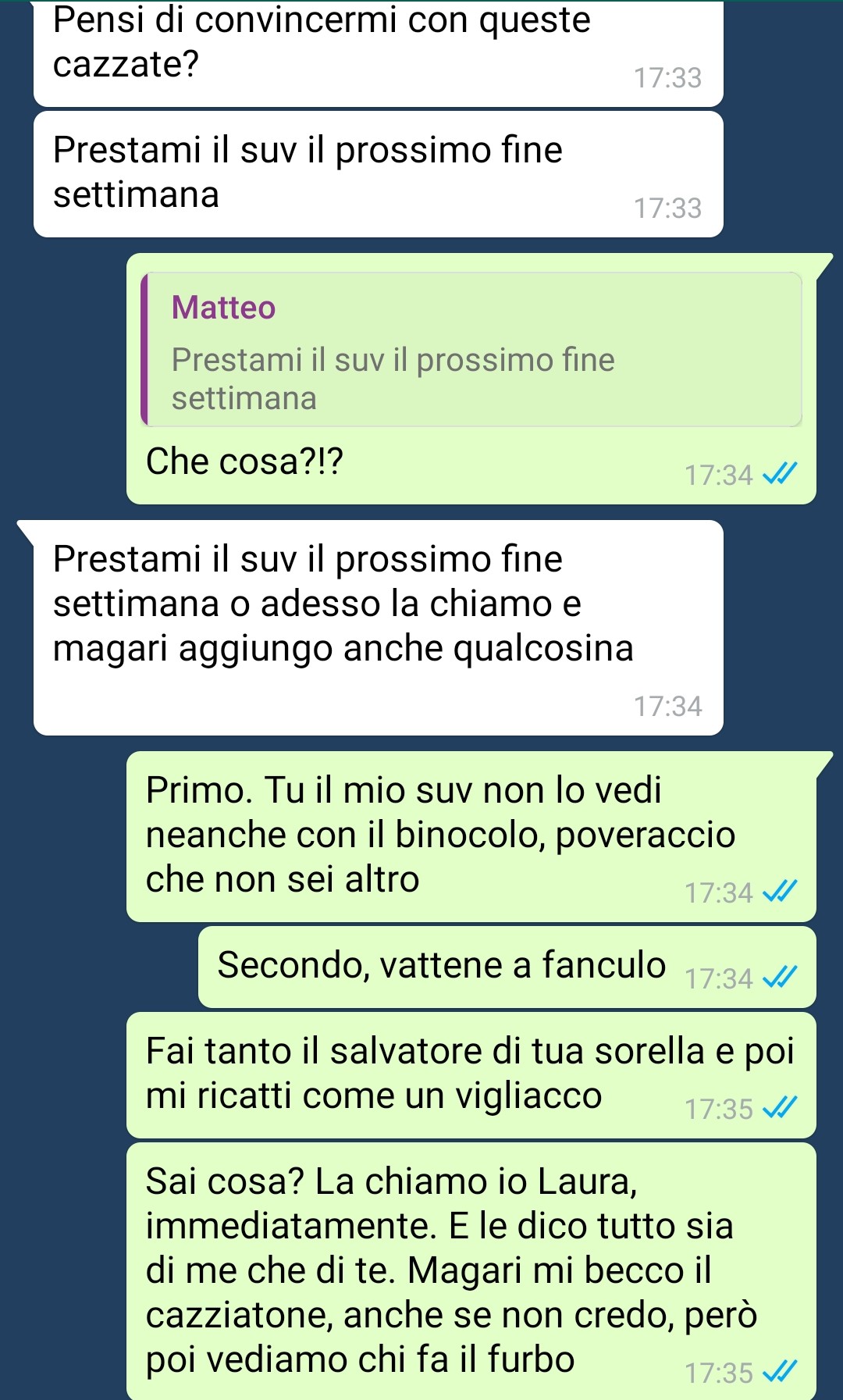Select the first received 'Prestami il suv' message at 17:33
Image resolution: width=843 pixels, height=1400 pixels.
click(x=379, y=174)
